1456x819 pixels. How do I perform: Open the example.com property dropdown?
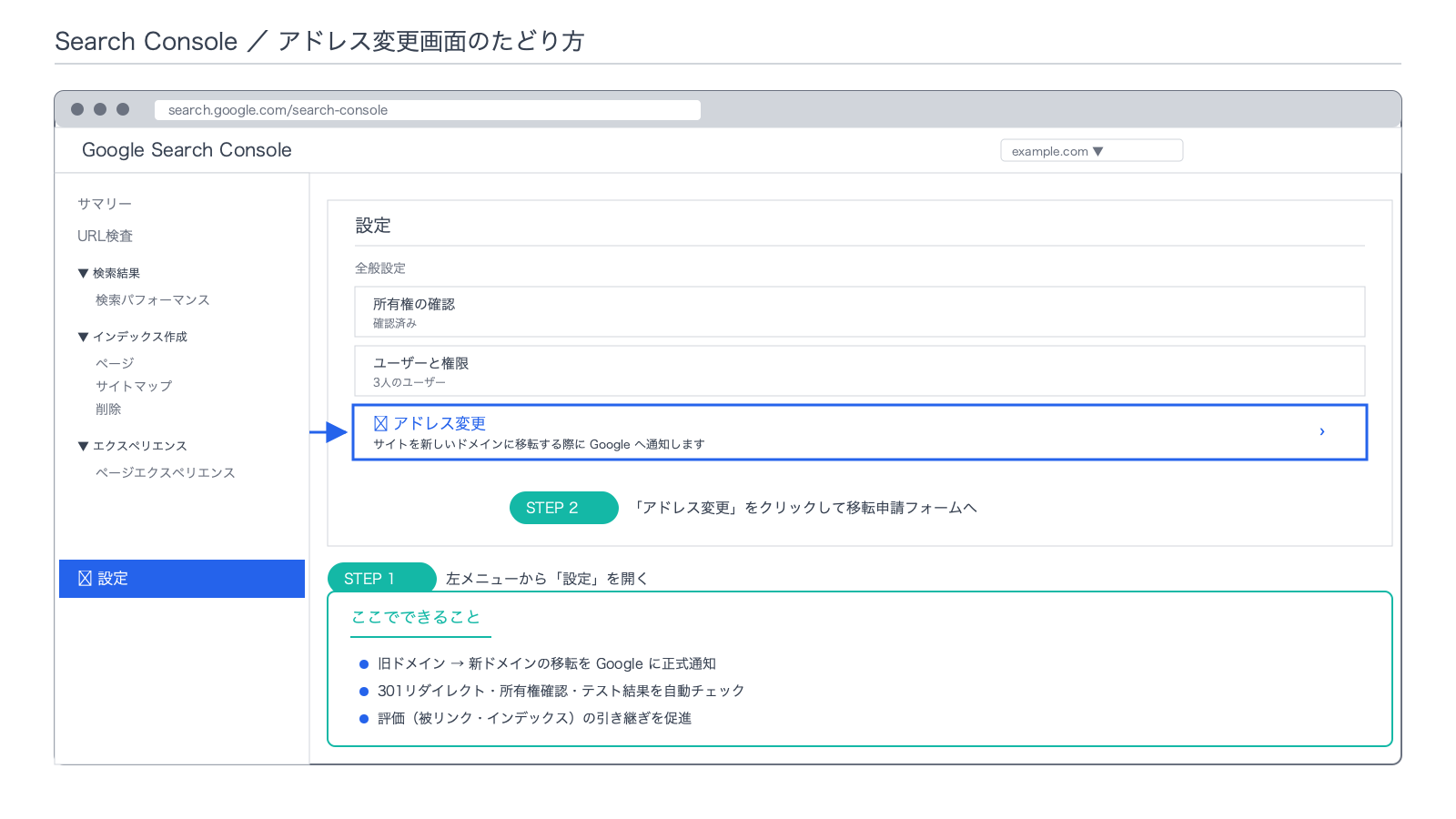(x=1091, y=151)
